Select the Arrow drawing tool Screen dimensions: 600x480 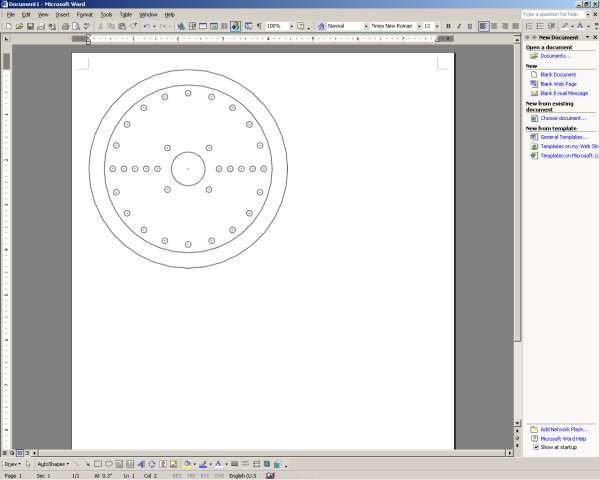87,464
